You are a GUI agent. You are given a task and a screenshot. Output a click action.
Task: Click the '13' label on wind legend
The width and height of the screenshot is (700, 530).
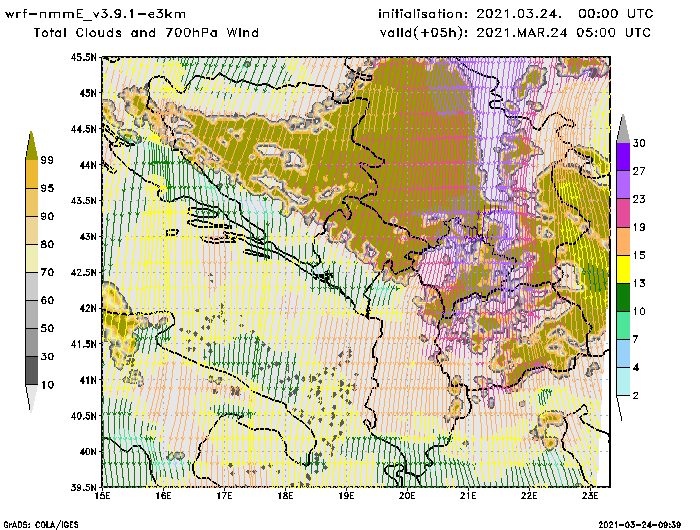tap(639, 284)
